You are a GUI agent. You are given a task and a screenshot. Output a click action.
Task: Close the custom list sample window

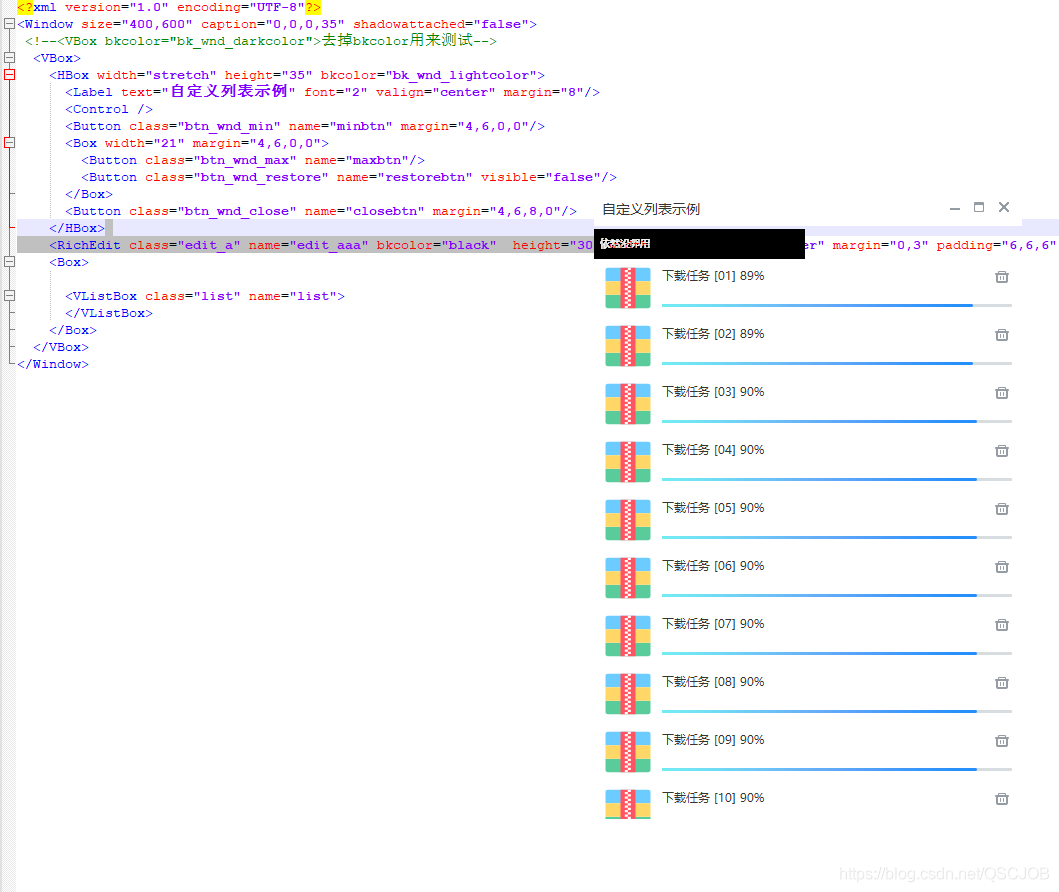click(1004, 207)
